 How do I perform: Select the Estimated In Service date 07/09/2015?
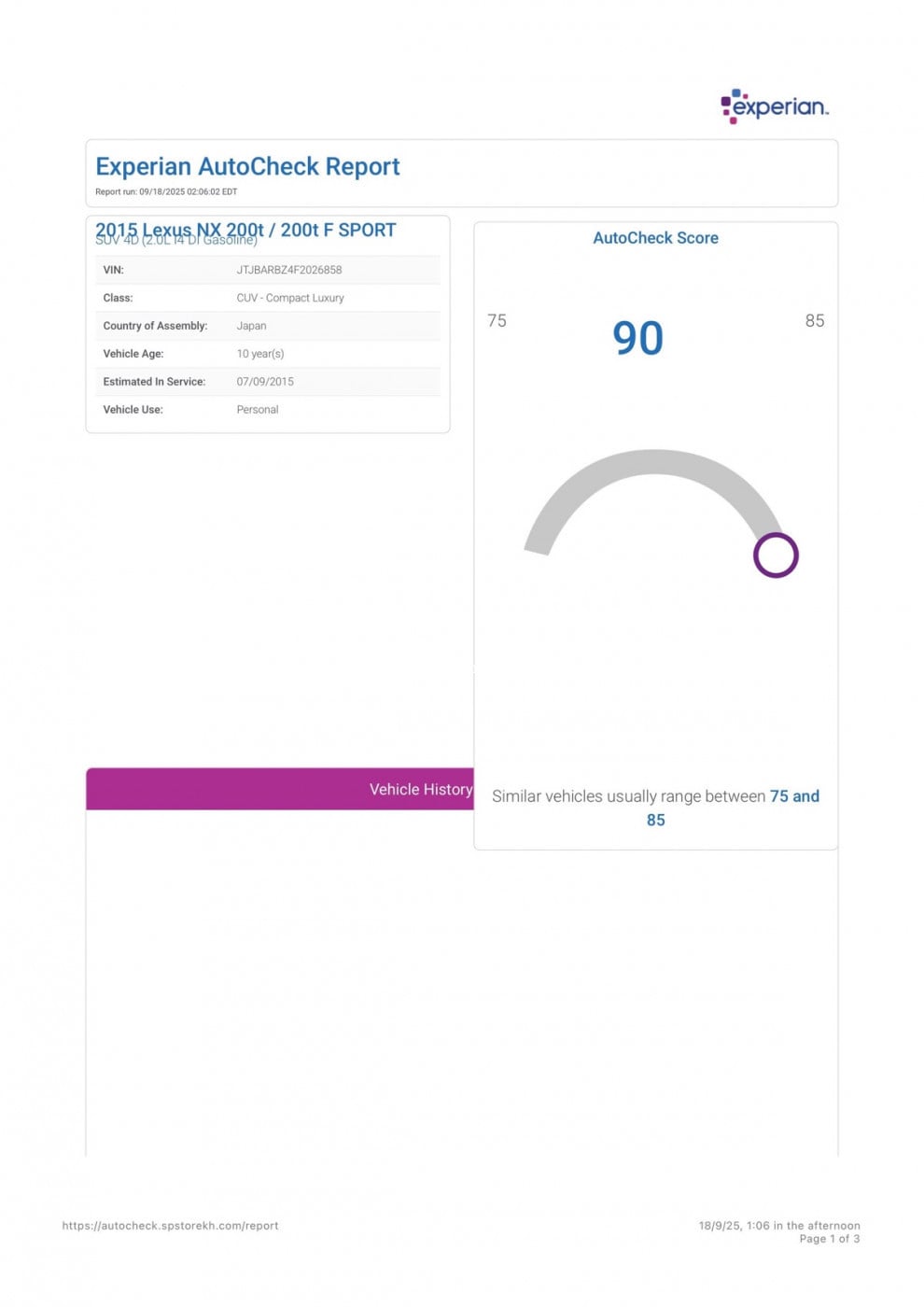pyautogui.click(x=265, y=382)
